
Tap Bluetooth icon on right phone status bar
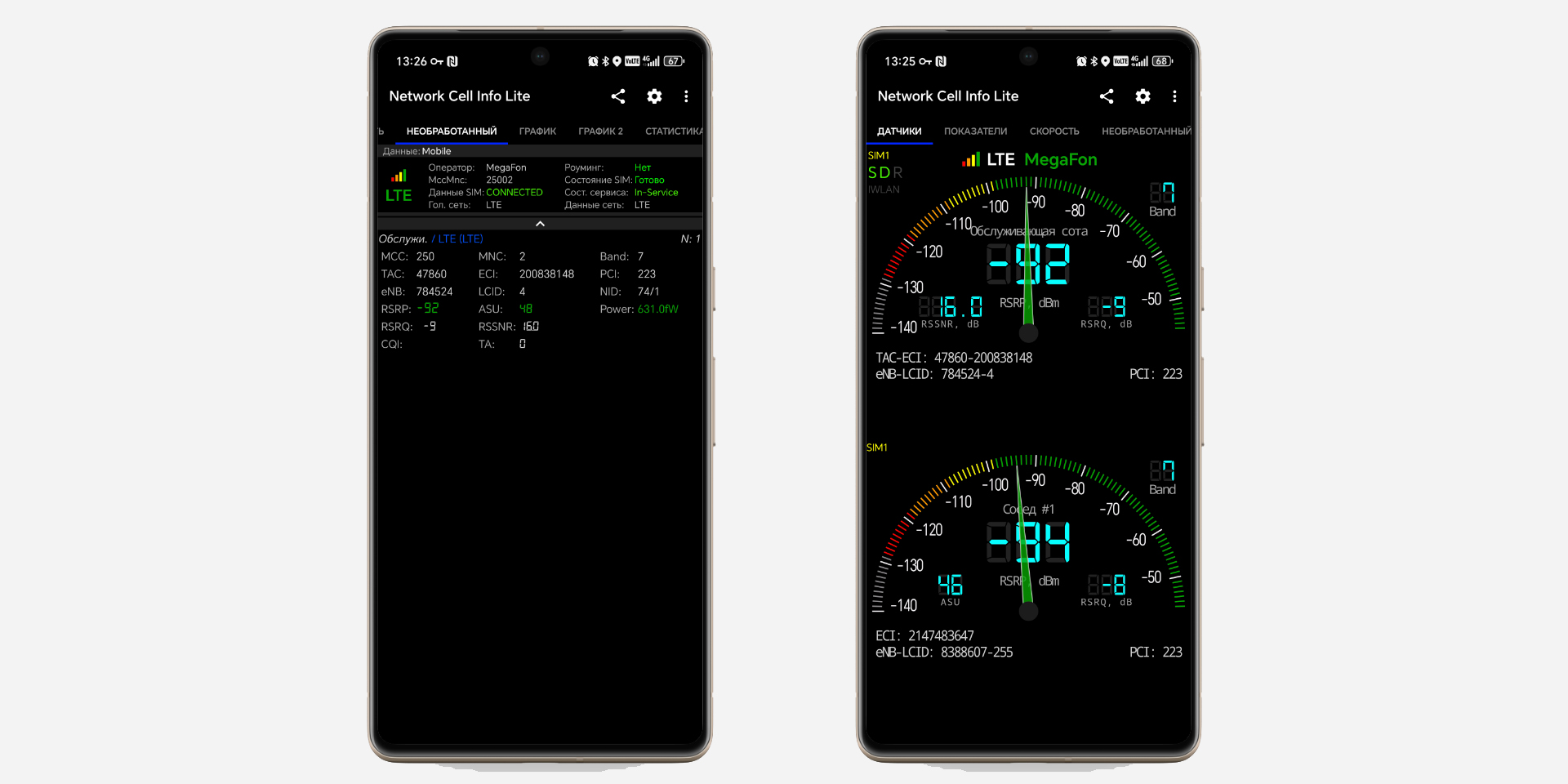click(x=1094, y=61)
